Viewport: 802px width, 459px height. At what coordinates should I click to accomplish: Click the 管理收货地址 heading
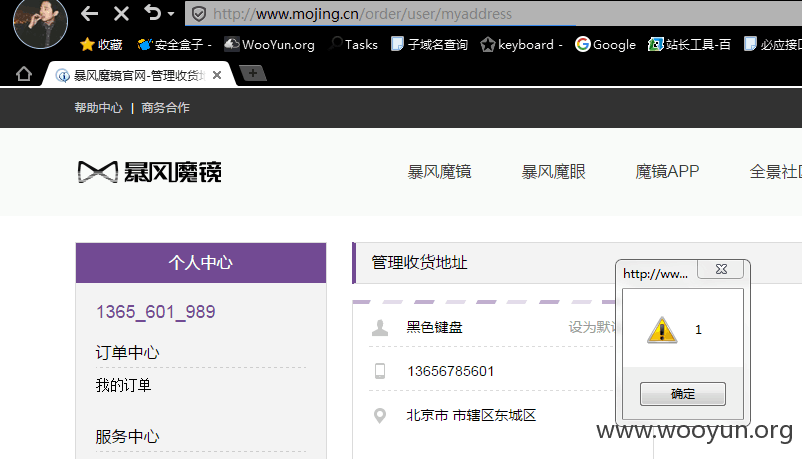click(419, 263)
